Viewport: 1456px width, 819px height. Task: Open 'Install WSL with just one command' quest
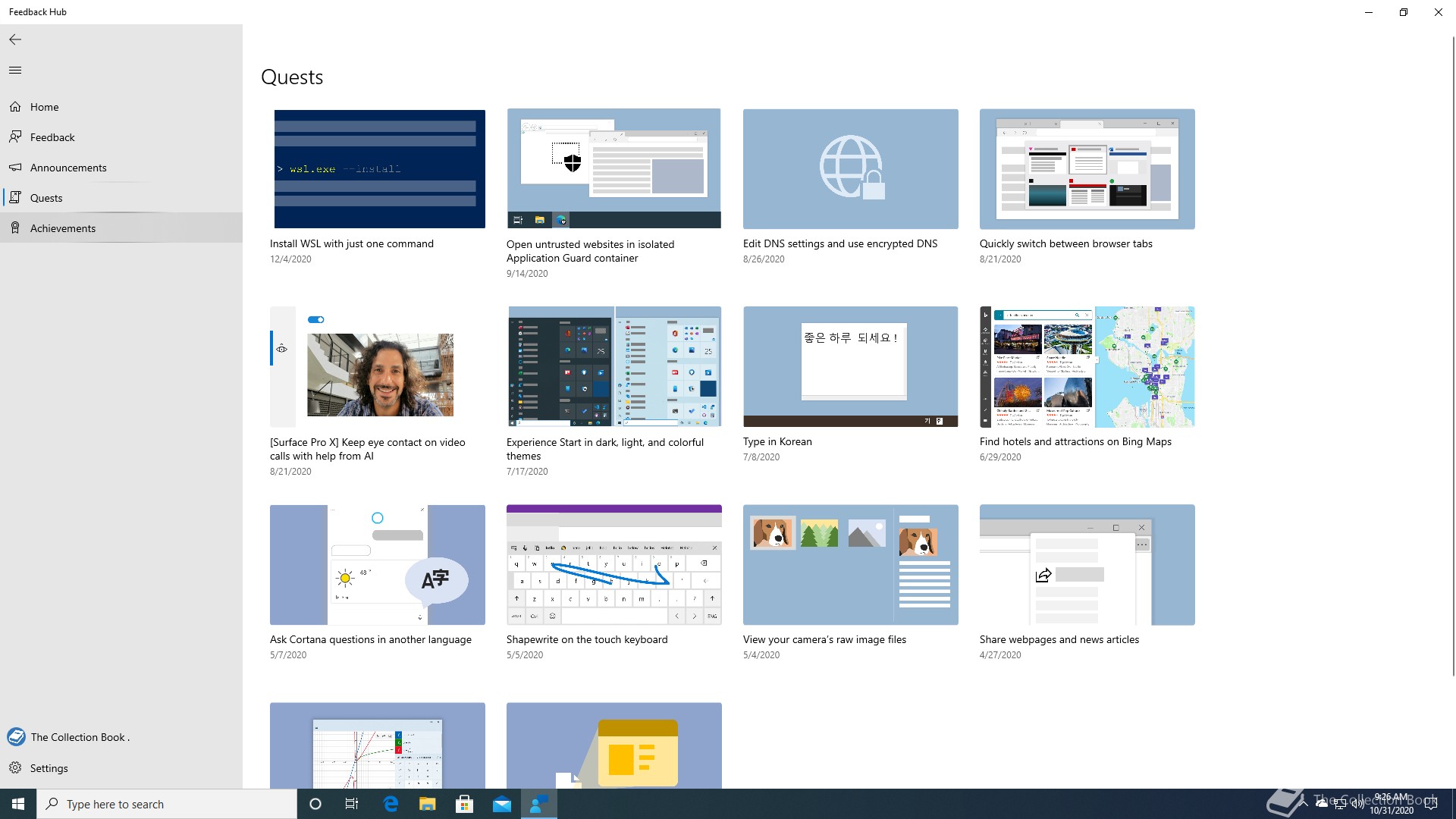(x=352, y=243)
